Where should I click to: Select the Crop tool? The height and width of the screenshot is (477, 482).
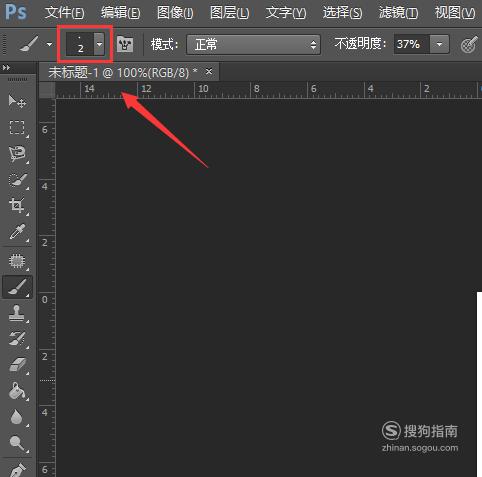(17, 205)
